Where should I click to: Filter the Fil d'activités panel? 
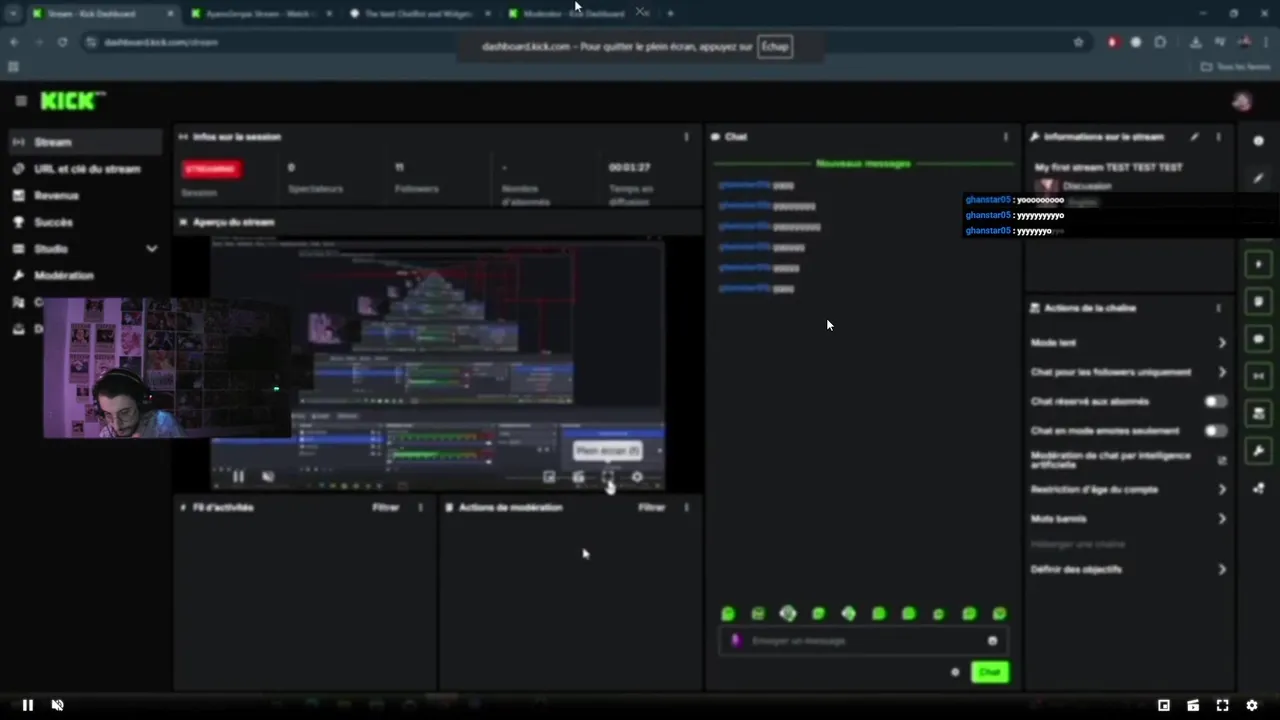click(386, 508)
